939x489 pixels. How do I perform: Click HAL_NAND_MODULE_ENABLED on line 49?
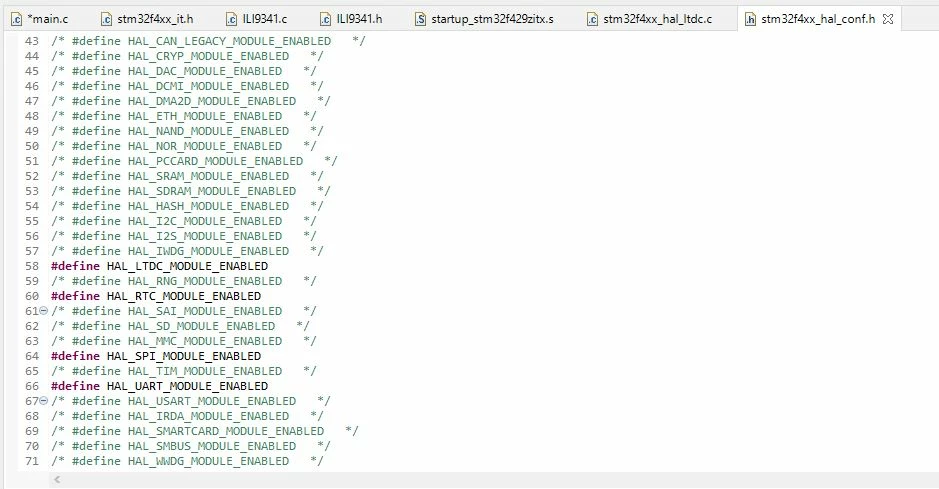tap(208, 131)
